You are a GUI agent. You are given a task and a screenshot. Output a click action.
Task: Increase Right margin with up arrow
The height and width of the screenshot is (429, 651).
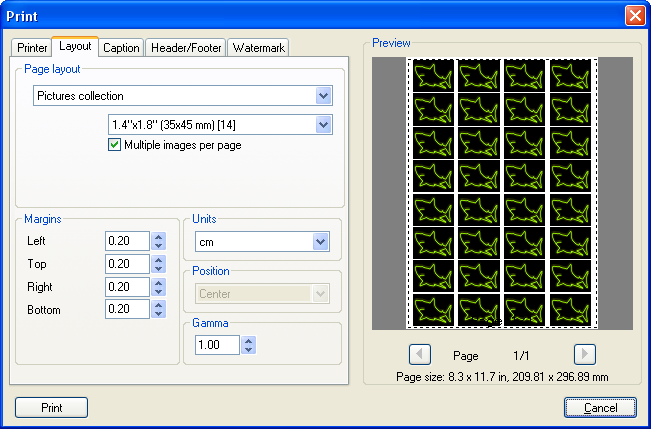click(x=158, y=282)
